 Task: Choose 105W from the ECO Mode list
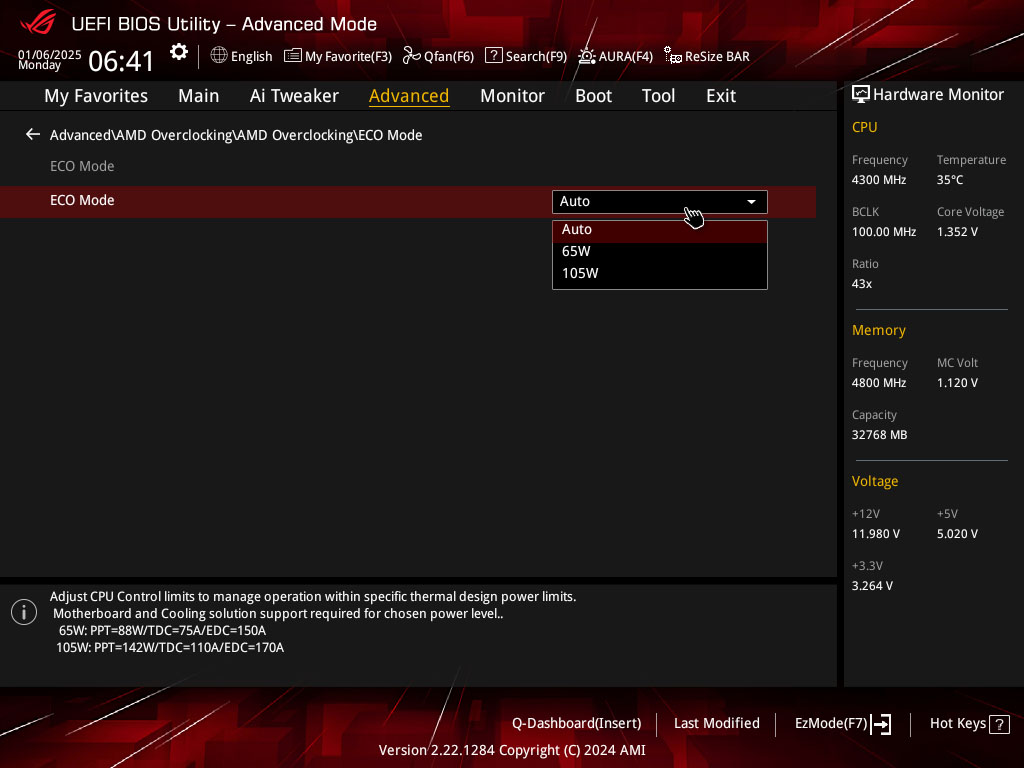[x=660, y=274]
